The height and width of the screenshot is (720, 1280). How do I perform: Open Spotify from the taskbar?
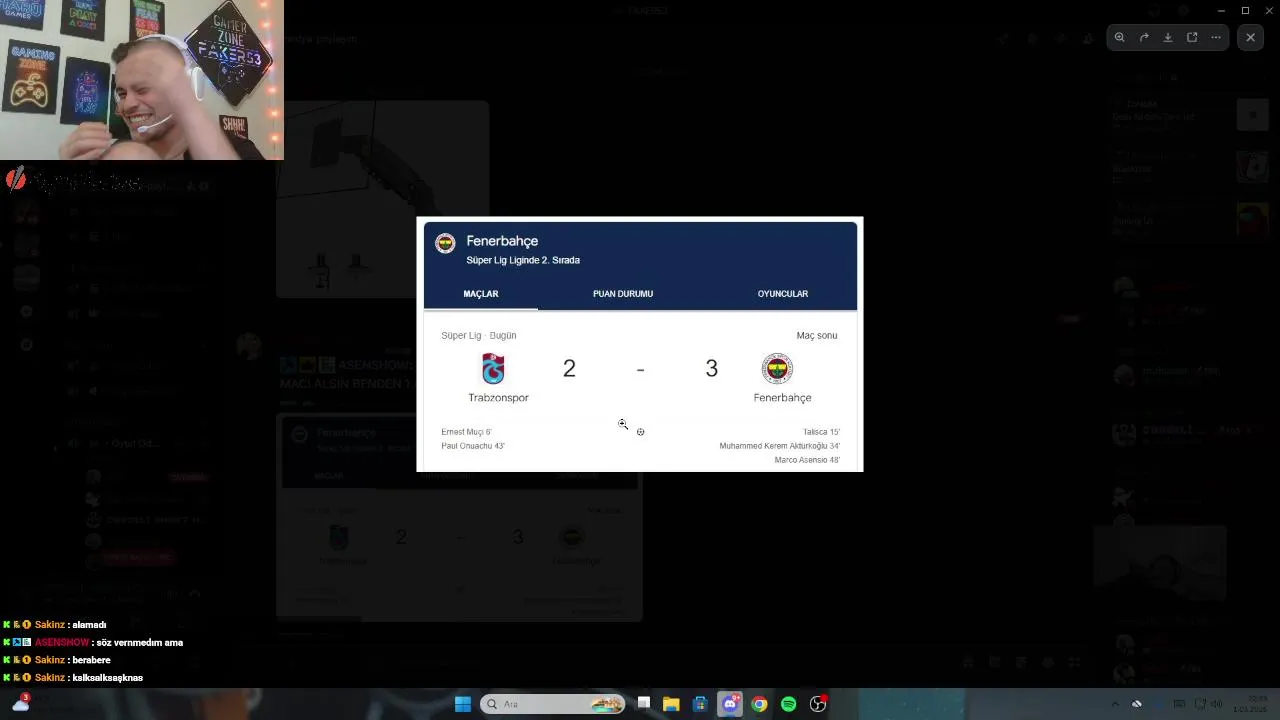tap(788, 704)
